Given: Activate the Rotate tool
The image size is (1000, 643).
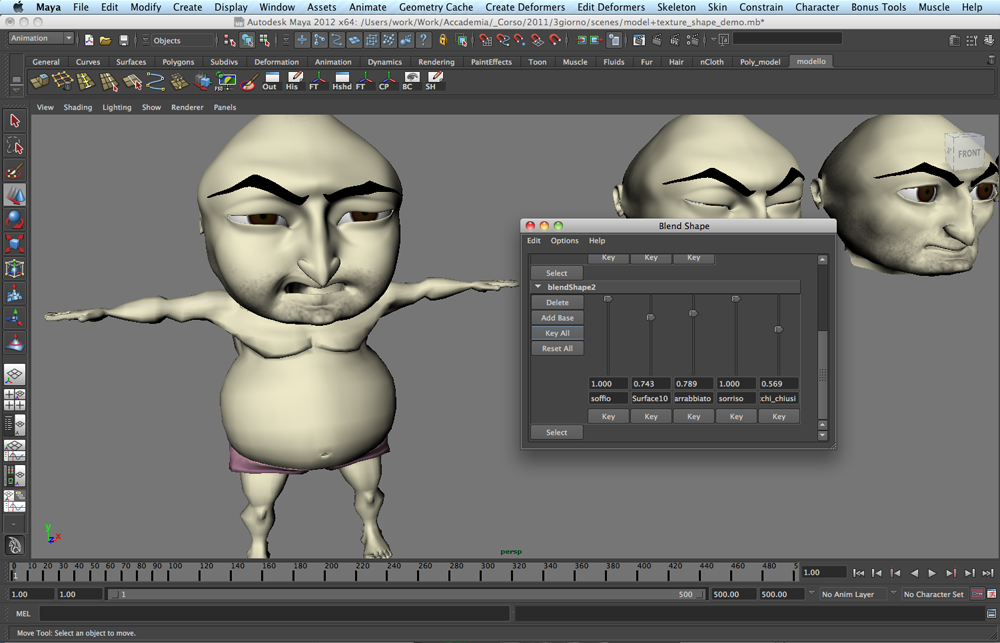Looking at the screenshot, I should (14, 220).
